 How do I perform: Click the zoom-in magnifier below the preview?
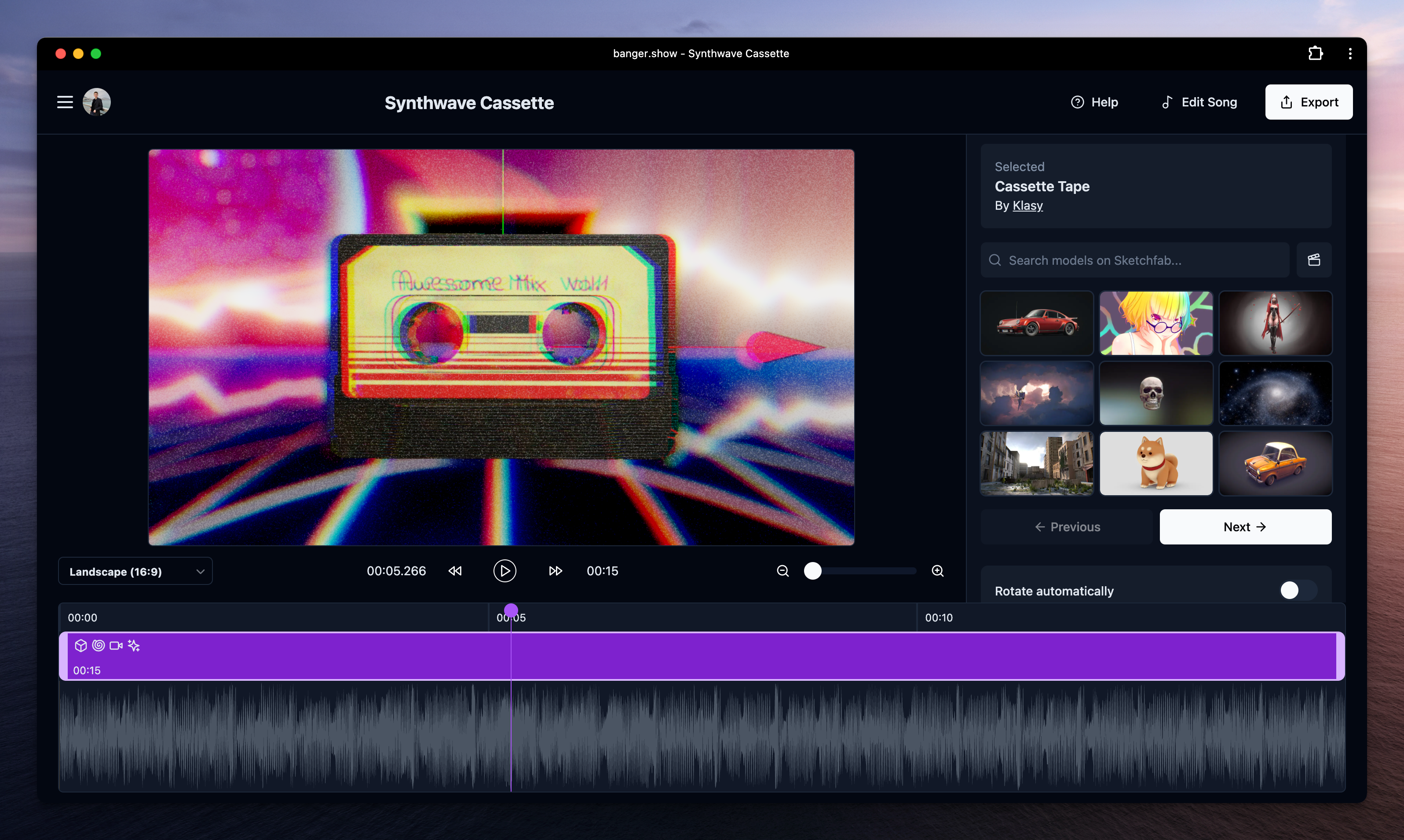[x=937, y=570]
